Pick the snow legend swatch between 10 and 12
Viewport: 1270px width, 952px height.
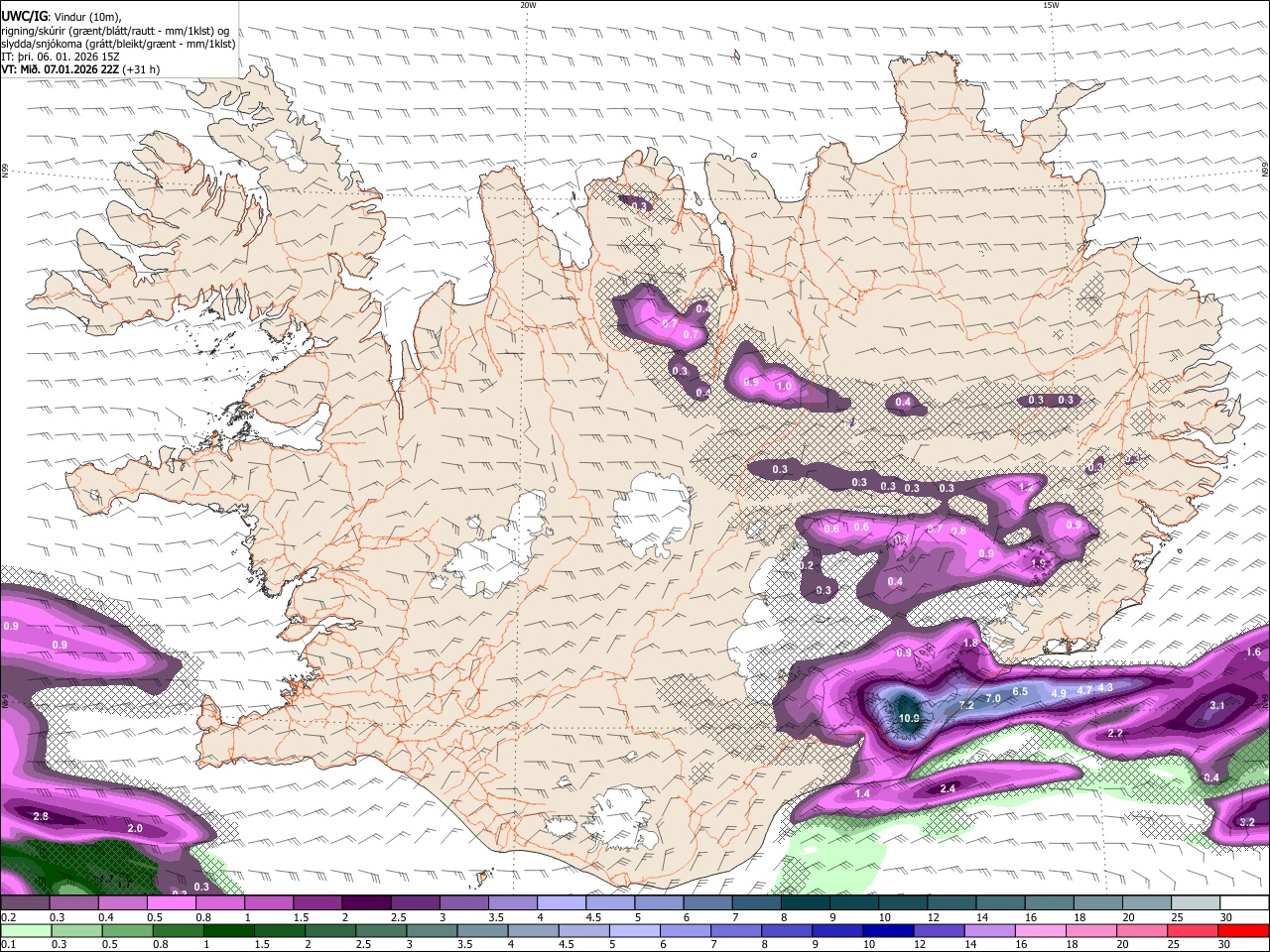[902, 903]
